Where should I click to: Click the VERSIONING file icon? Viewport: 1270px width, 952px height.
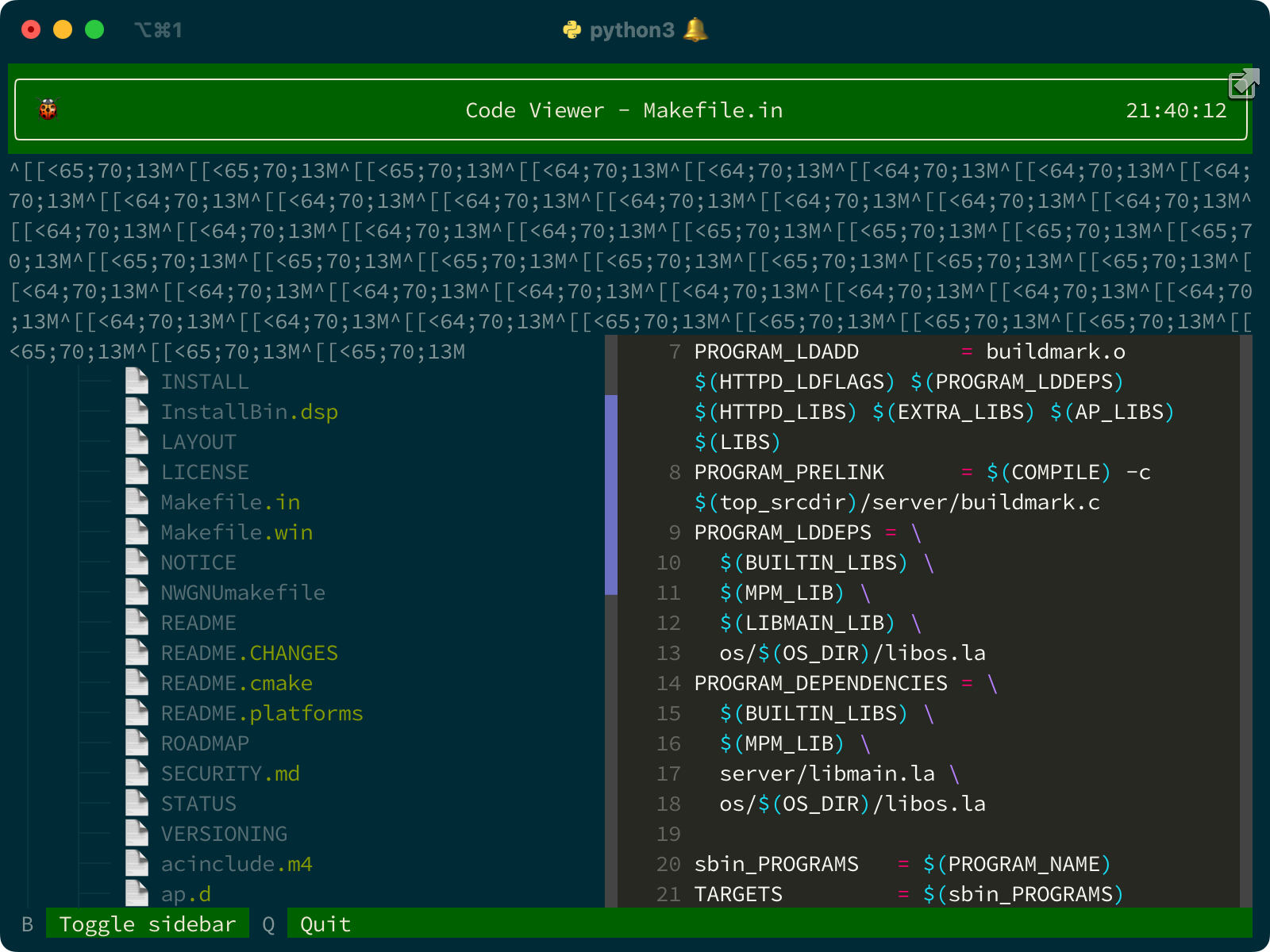coord(137,833)
